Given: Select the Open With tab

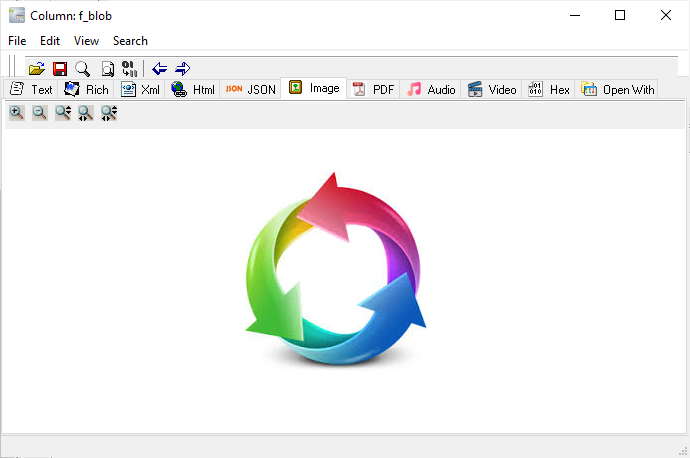Looking at the screenshot, I should [618, 89].
